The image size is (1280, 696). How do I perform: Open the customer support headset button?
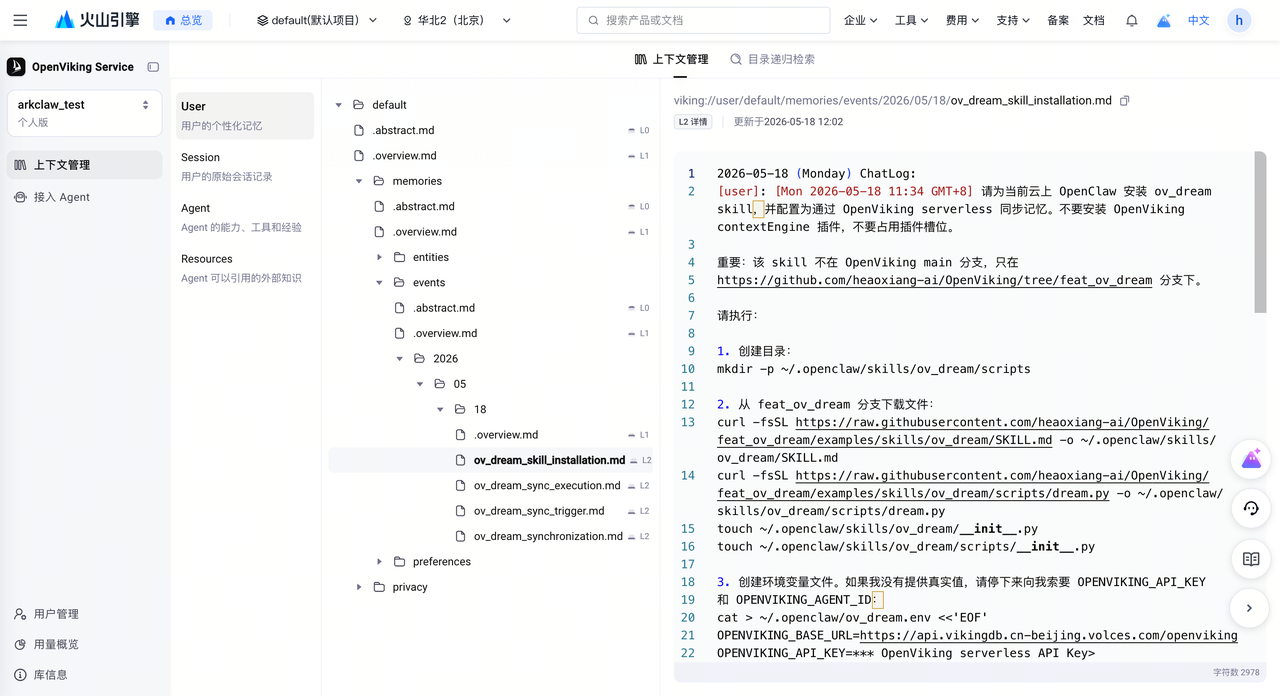coord(1251,508)
